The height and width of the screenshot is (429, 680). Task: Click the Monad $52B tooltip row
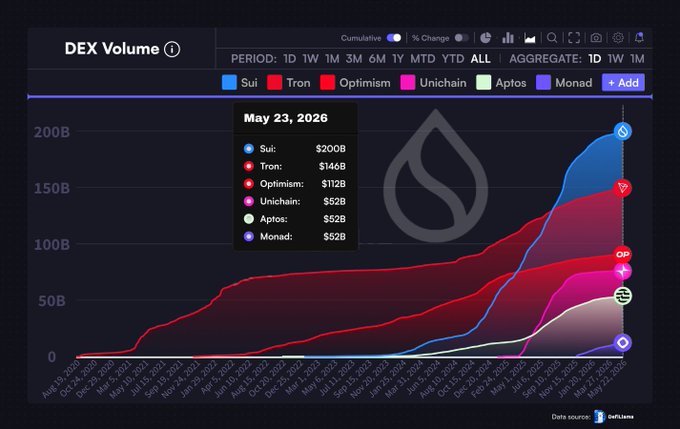[295, 236]
